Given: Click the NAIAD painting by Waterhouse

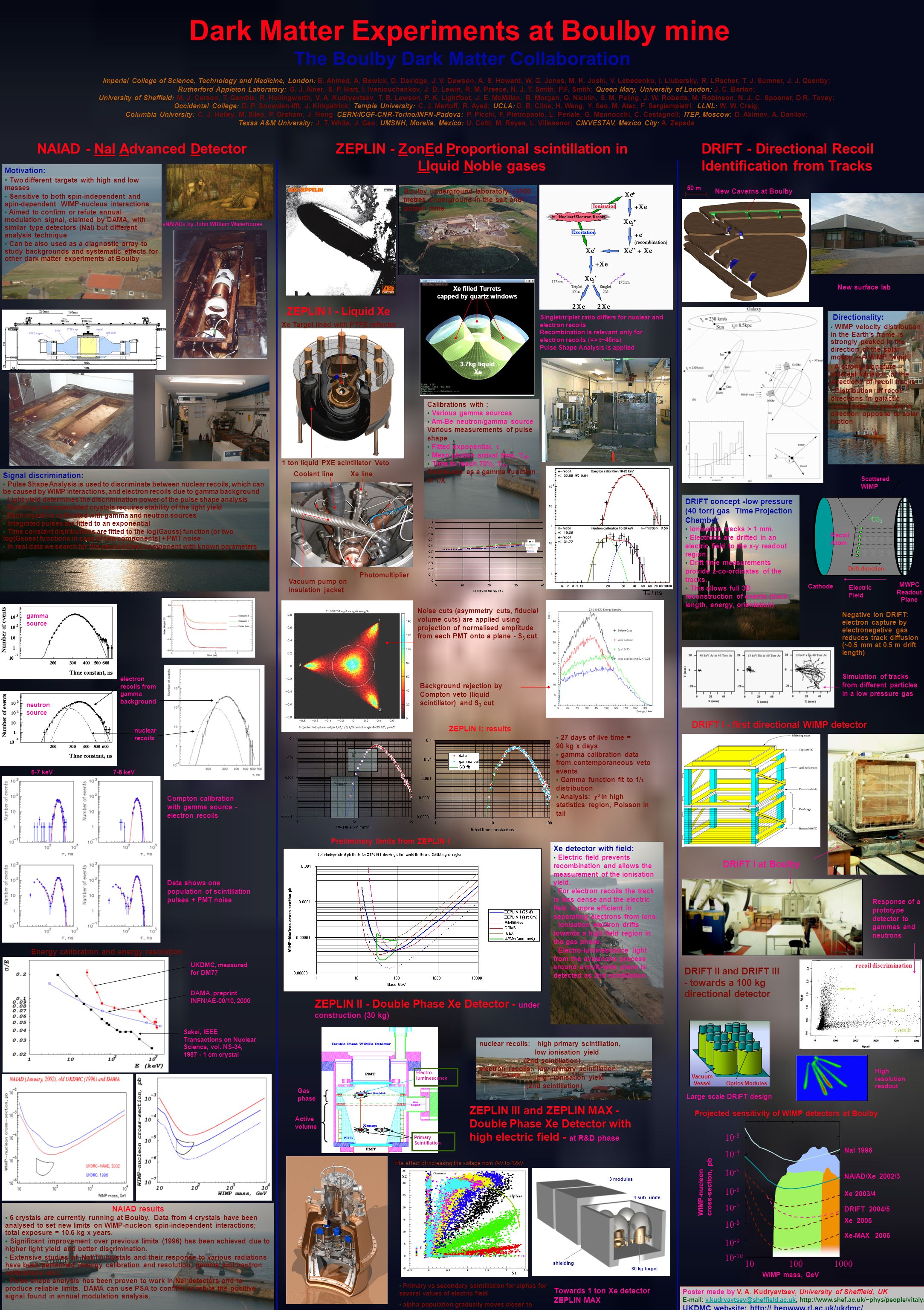Looking at the screenshot, I should (220, 192).
